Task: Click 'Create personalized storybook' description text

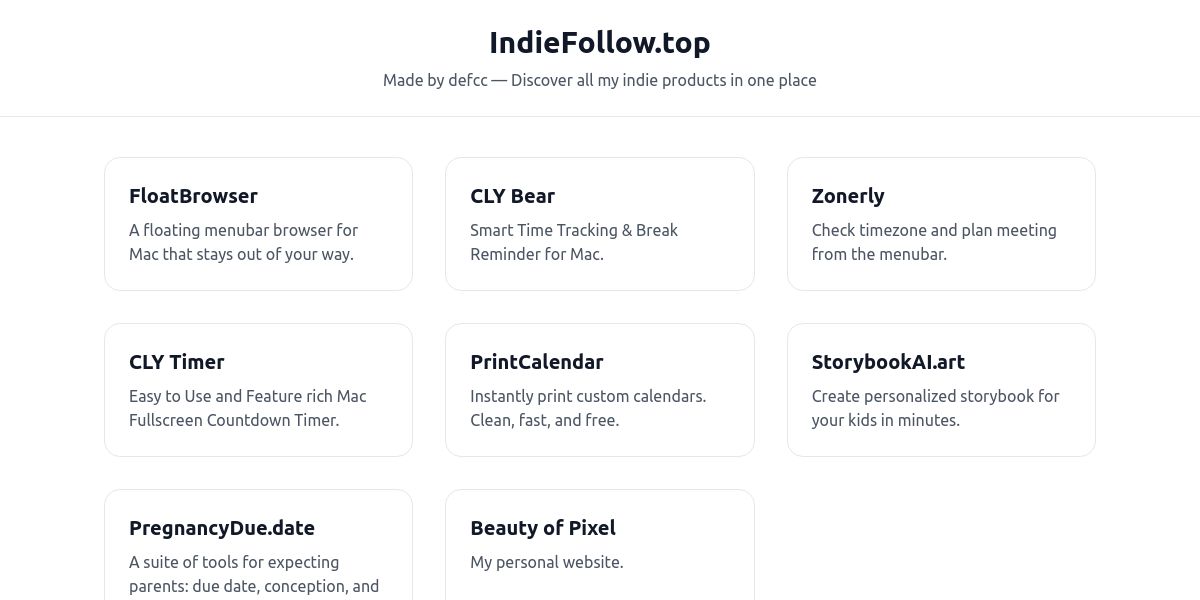Action: click(x=935, y=396)
